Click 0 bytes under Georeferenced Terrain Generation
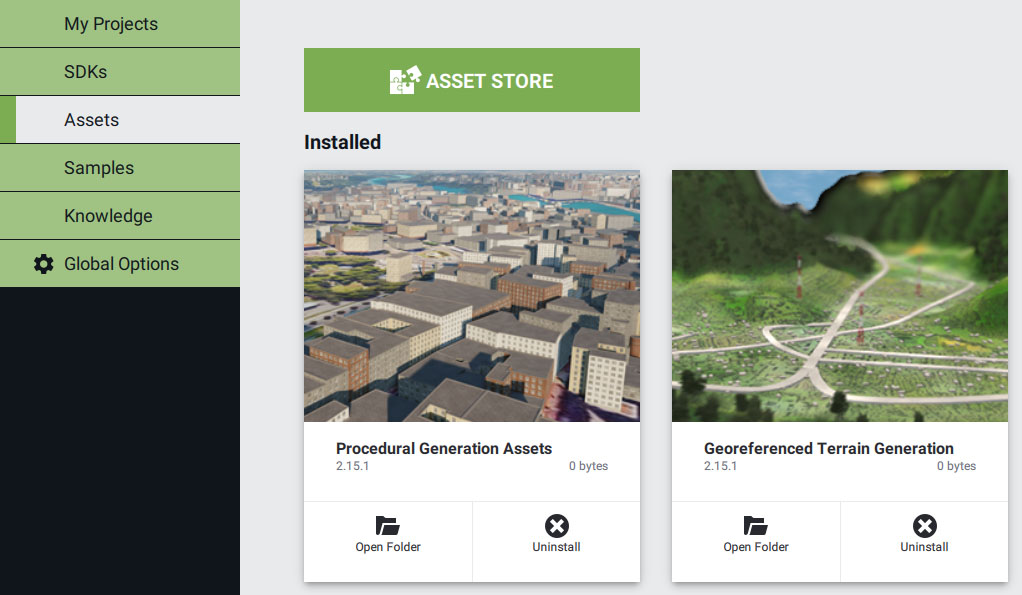 point(956,466)
